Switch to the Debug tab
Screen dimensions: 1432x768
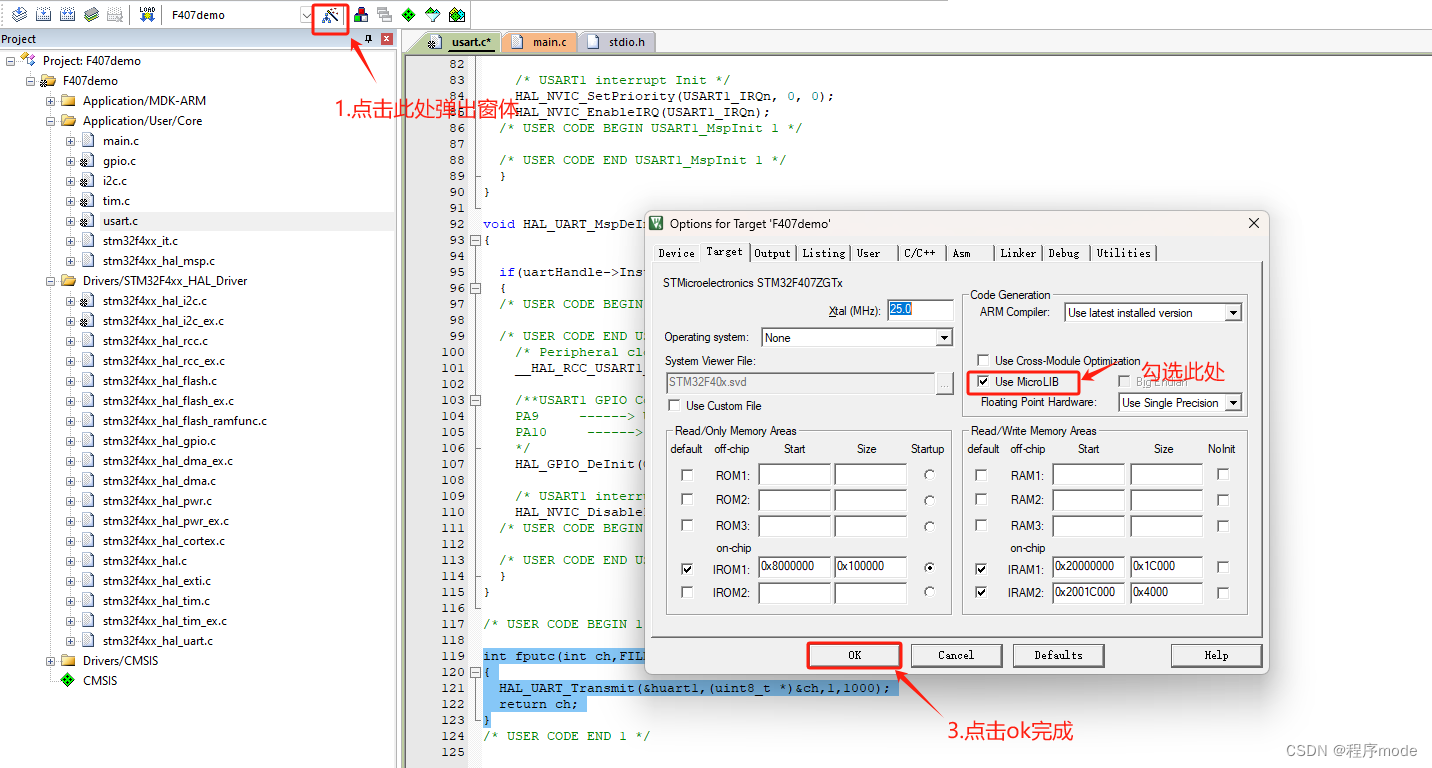pyautogui.click(x=1064, y=253)
